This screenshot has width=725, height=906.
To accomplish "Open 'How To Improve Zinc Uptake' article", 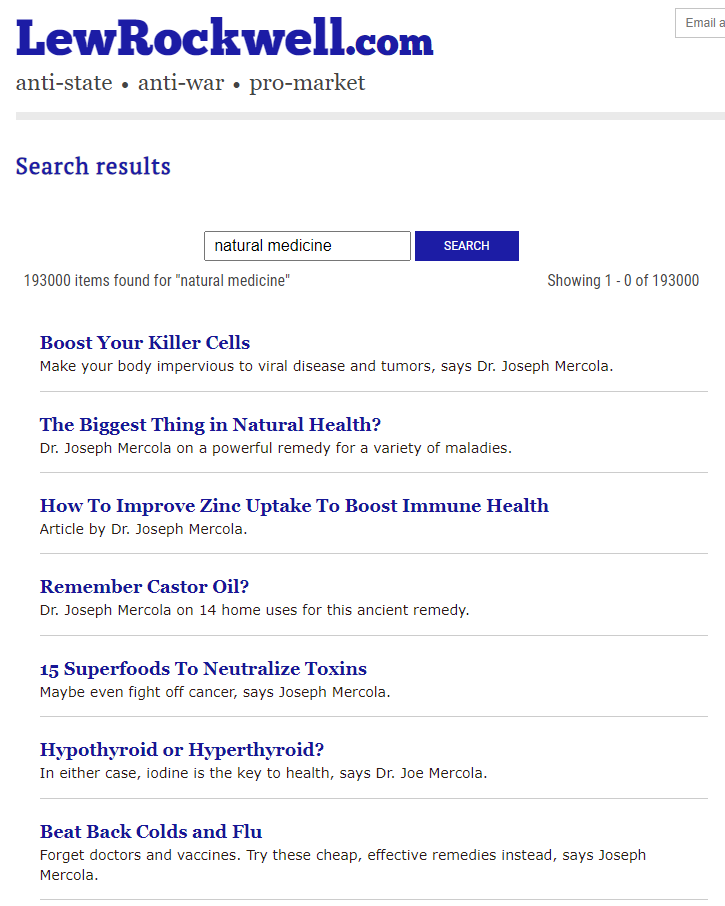I will click(294, 506).
